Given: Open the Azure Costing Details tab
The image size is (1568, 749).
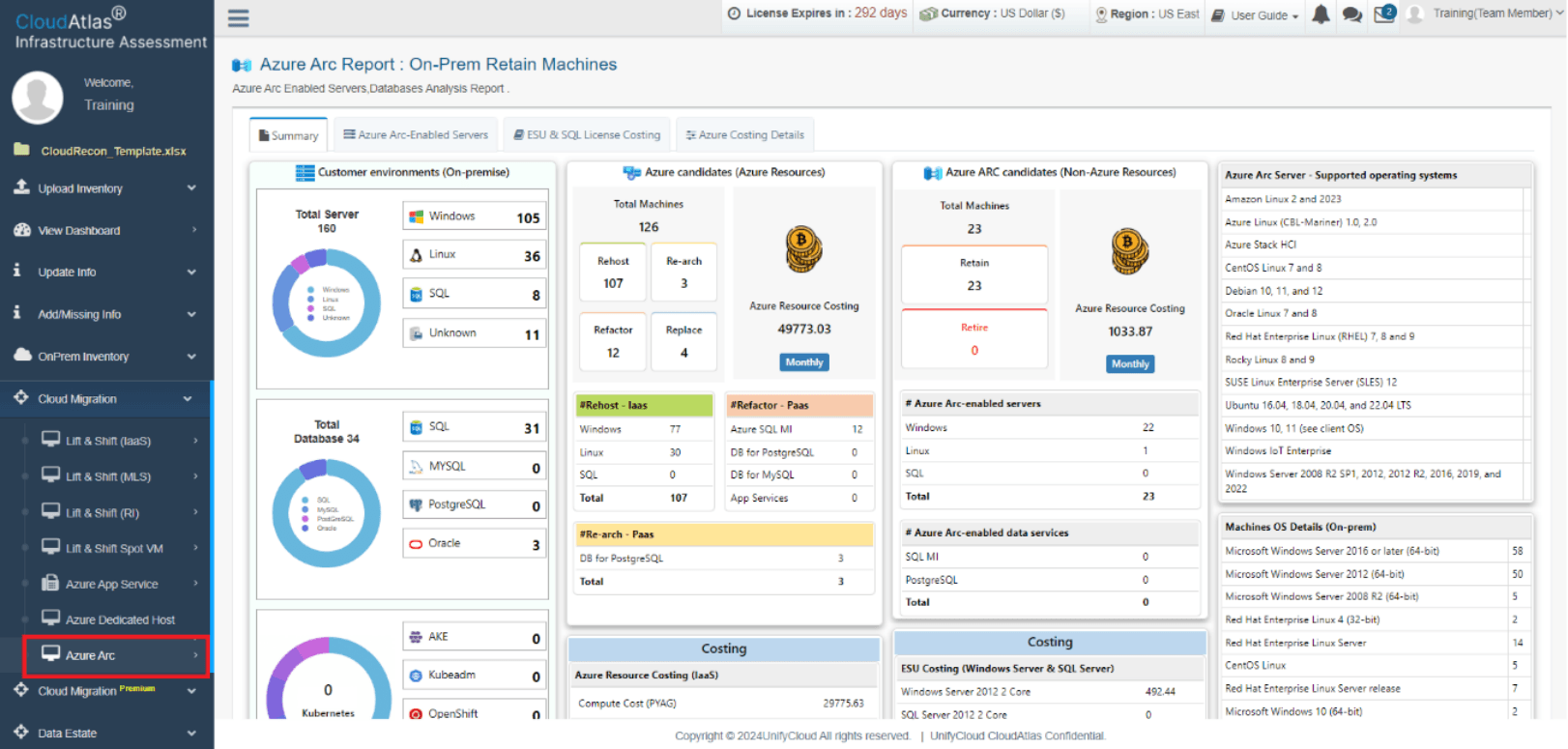Looking at the screenshot, I should point(744,135).
